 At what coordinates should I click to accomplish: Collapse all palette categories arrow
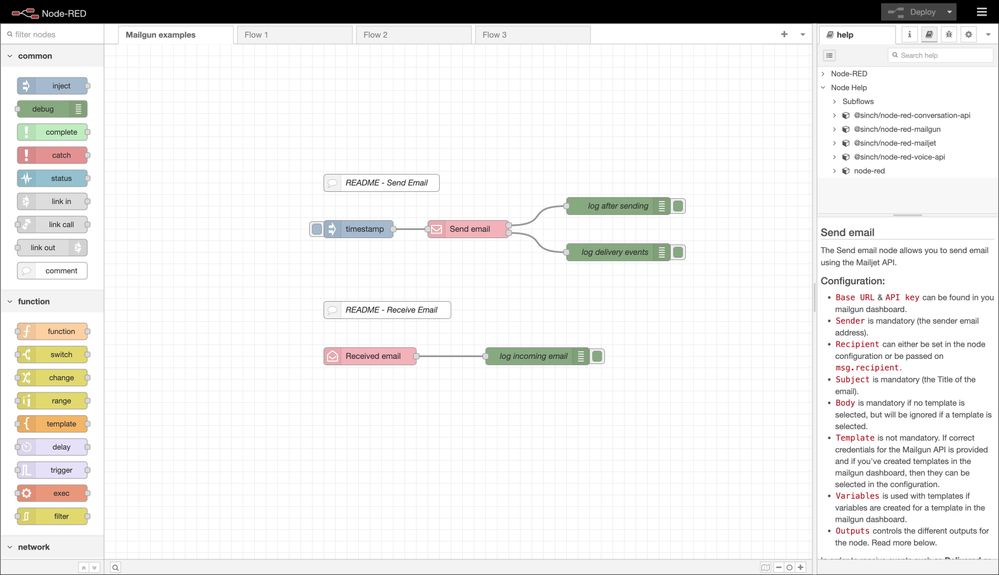[83, 567]
